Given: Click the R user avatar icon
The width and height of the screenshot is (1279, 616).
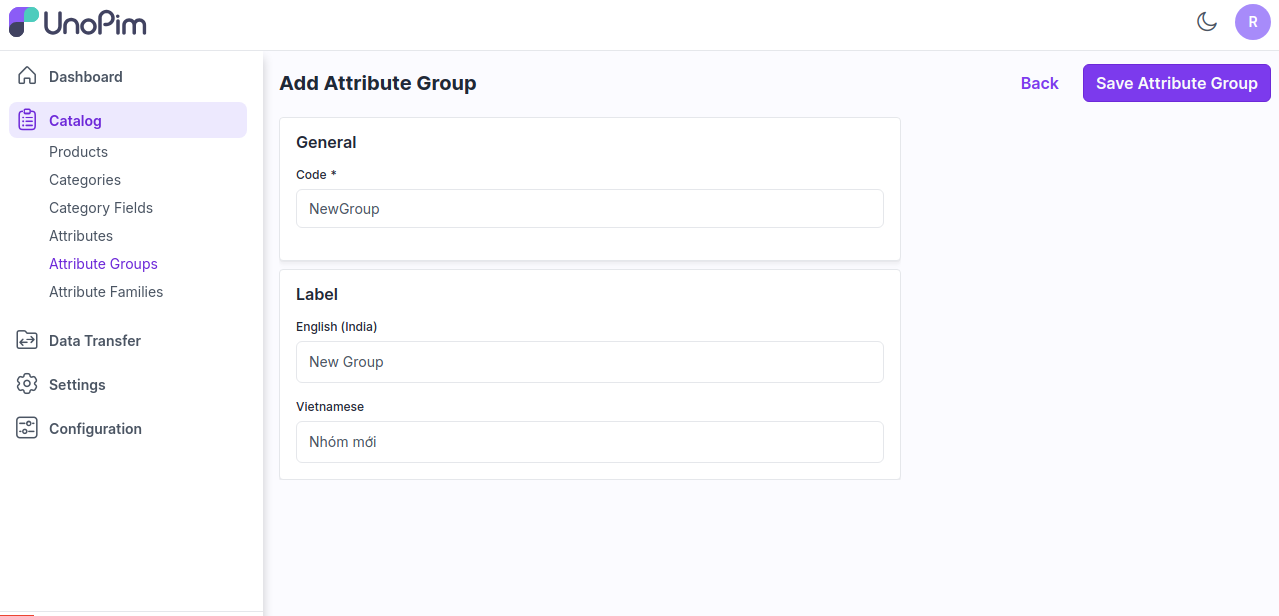Looking at the screenshot, I should coord(1252,21).
